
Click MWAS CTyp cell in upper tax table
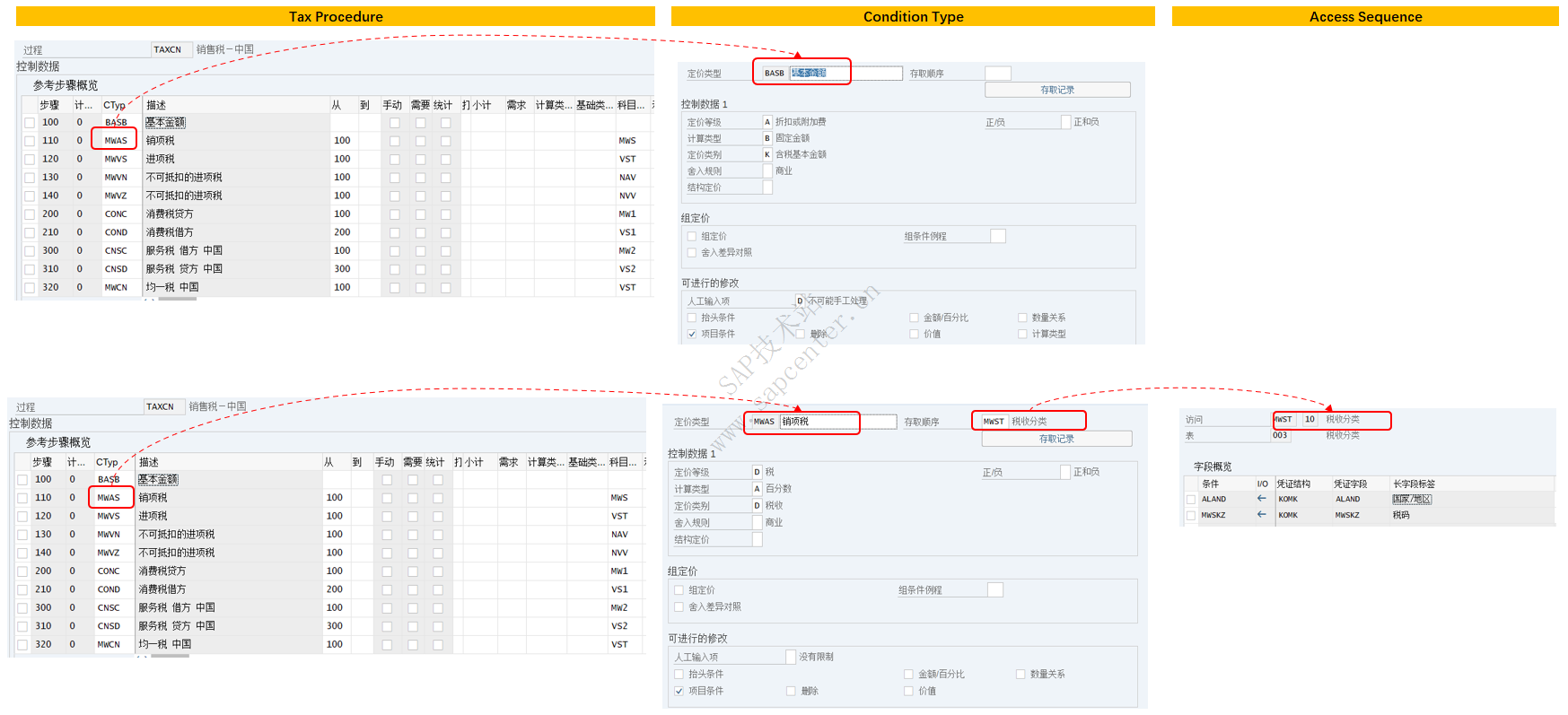[116, 141]
